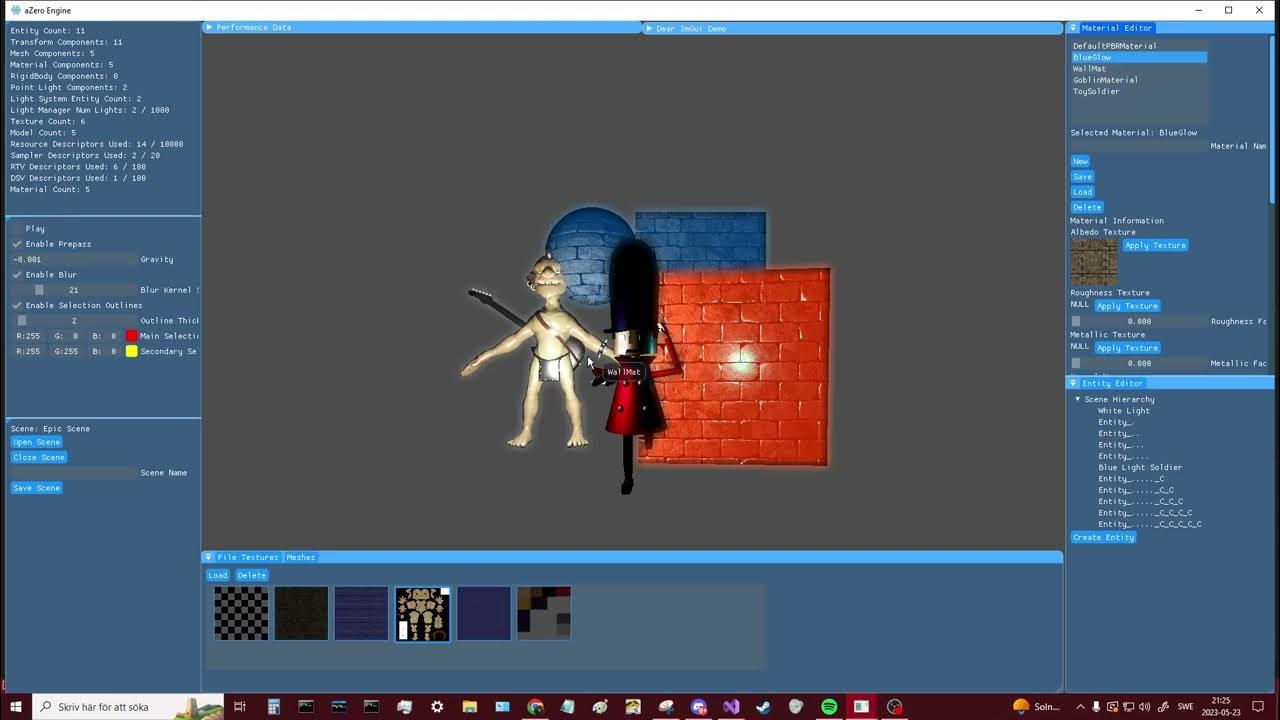The width and height of the screenshot is (1280, 720).
Task: Load a texture in Textures panel
Action: pyautogui.click(x=218, y=575)
